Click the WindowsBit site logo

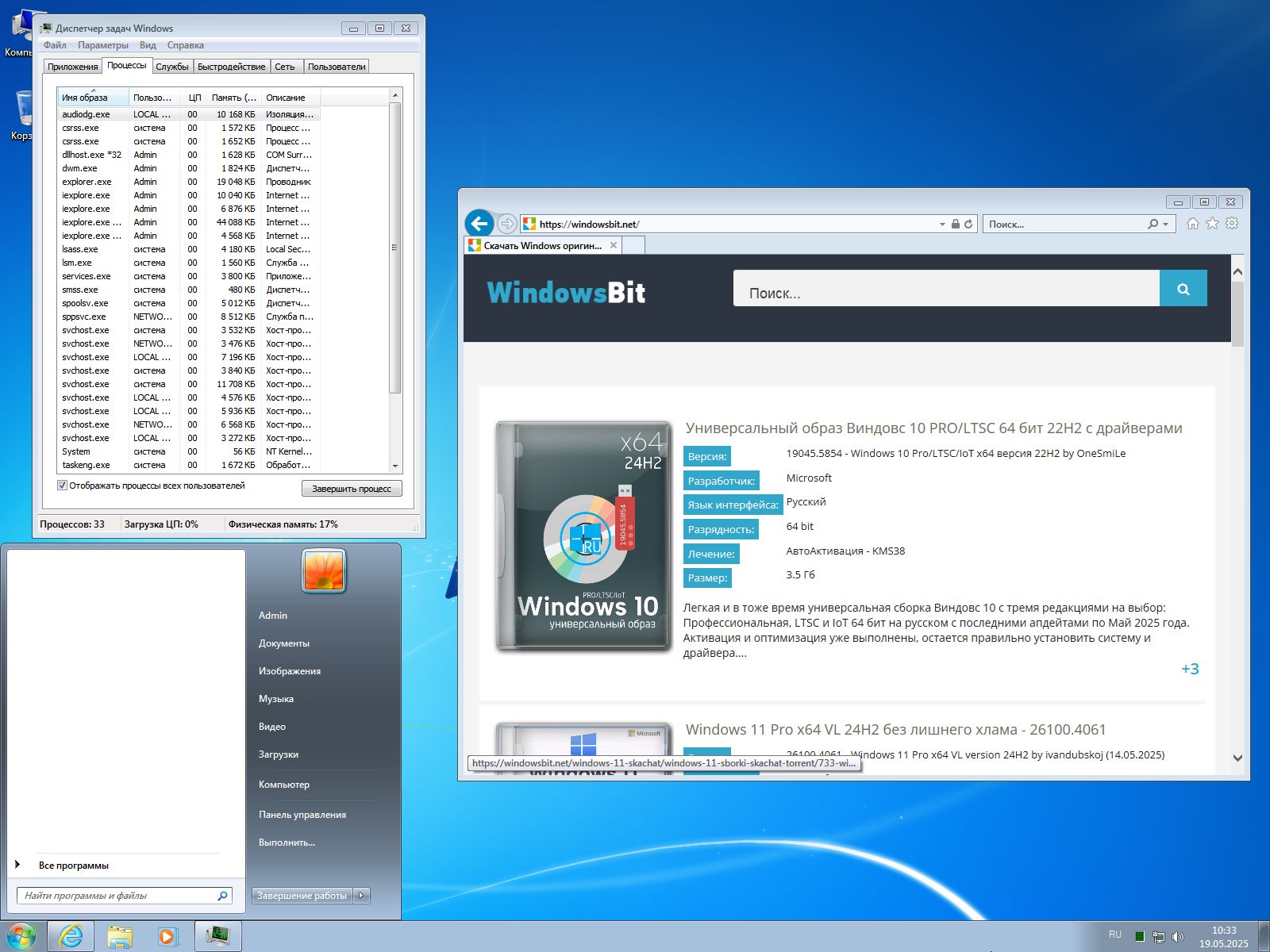point(566,293)
